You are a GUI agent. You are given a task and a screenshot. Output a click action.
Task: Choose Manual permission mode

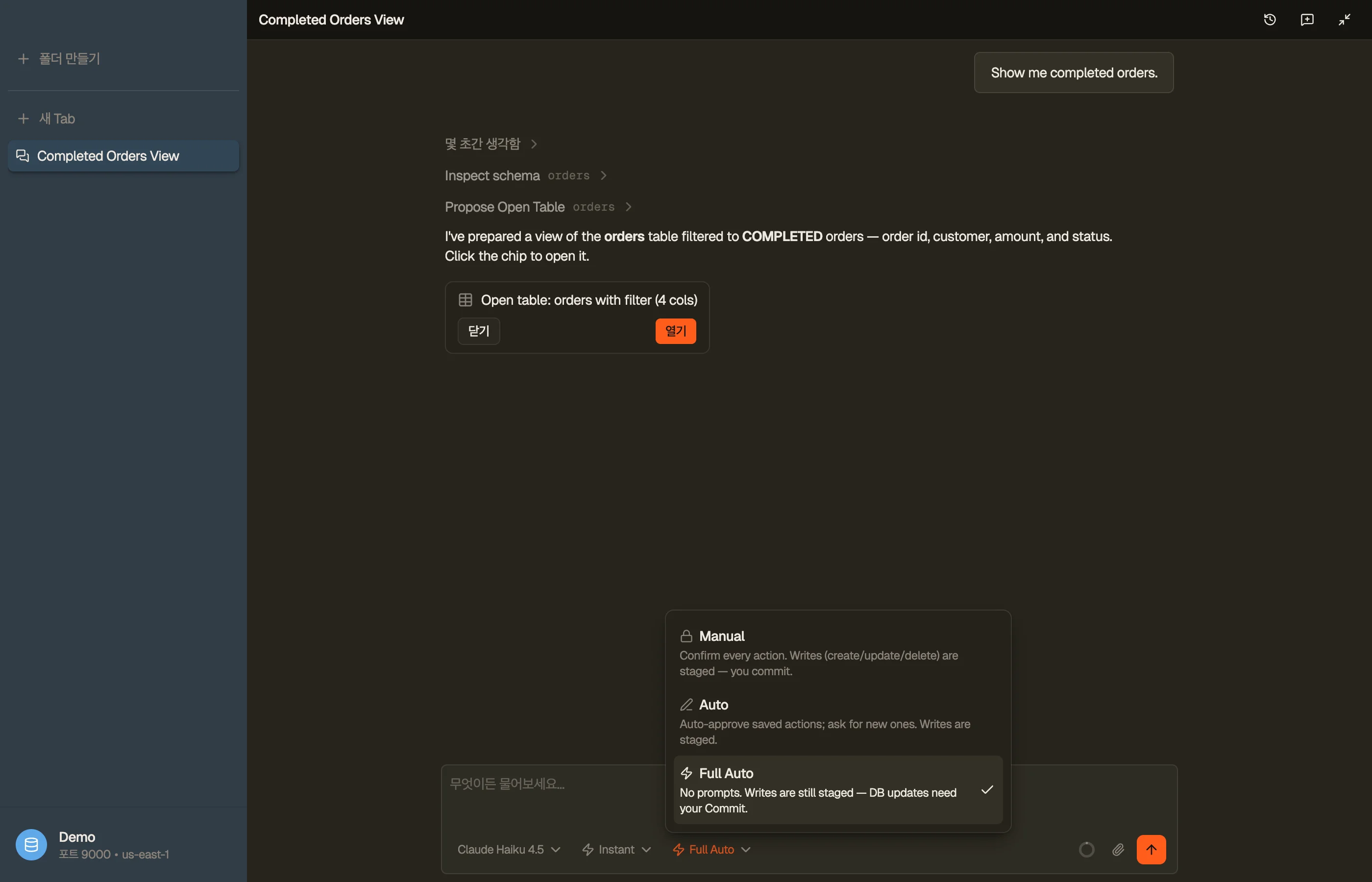click(838, 653)
